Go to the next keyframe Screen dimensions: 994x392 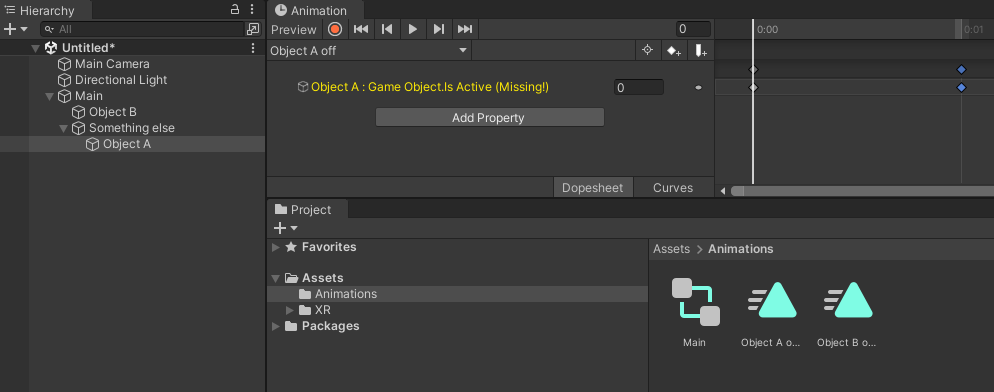pos(439,29)
